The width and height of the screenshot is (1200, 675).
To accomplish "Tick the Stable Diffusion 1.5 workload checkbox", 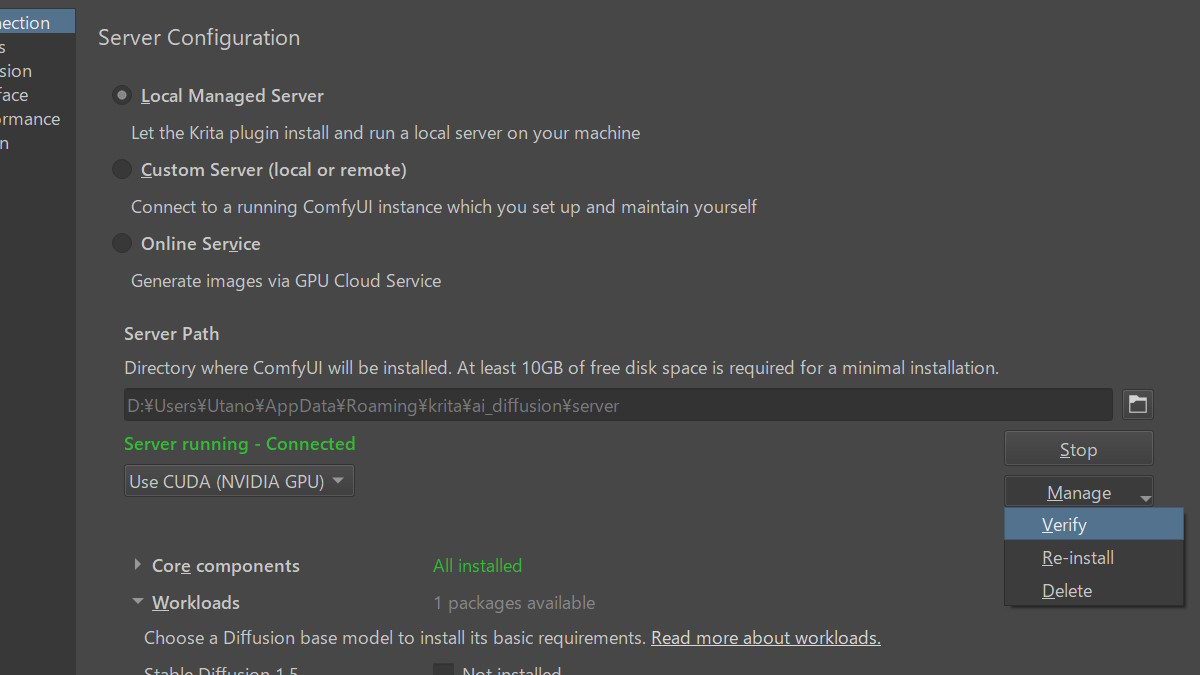I will click(x=443, y=670).
